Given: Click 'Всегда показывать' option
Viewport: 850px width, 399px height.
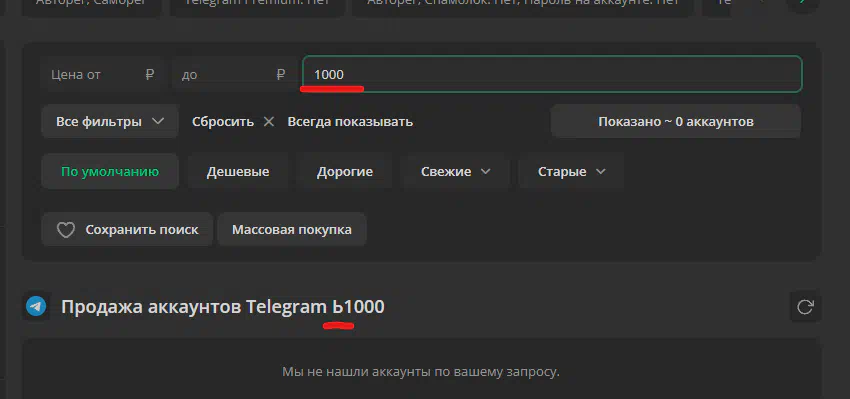Looking at the screenshot, I should 350,121.
